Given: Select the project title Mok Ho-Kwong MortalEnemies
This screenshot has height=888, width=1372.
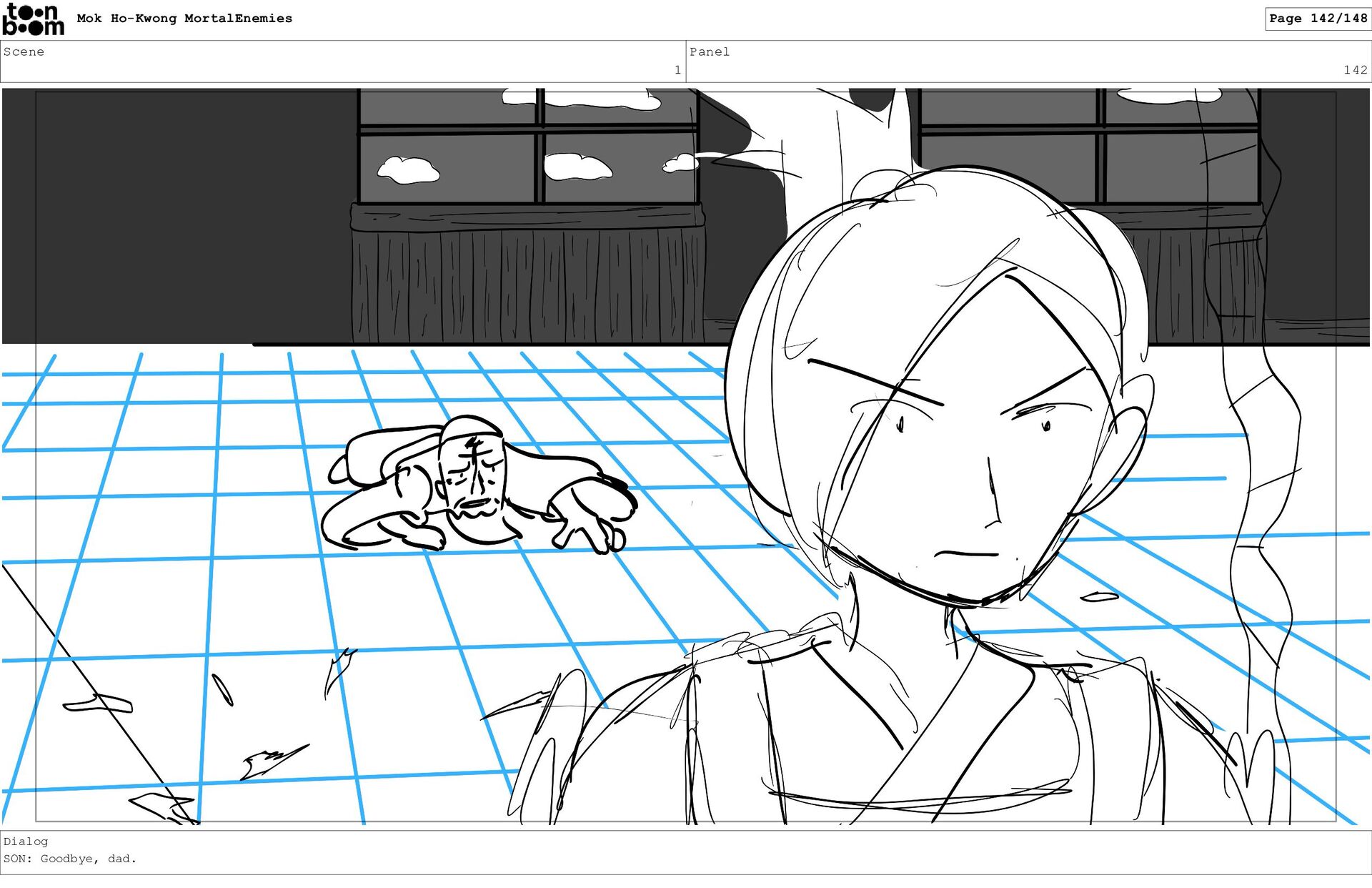Looking at the screenshot, I should (184, 19).
